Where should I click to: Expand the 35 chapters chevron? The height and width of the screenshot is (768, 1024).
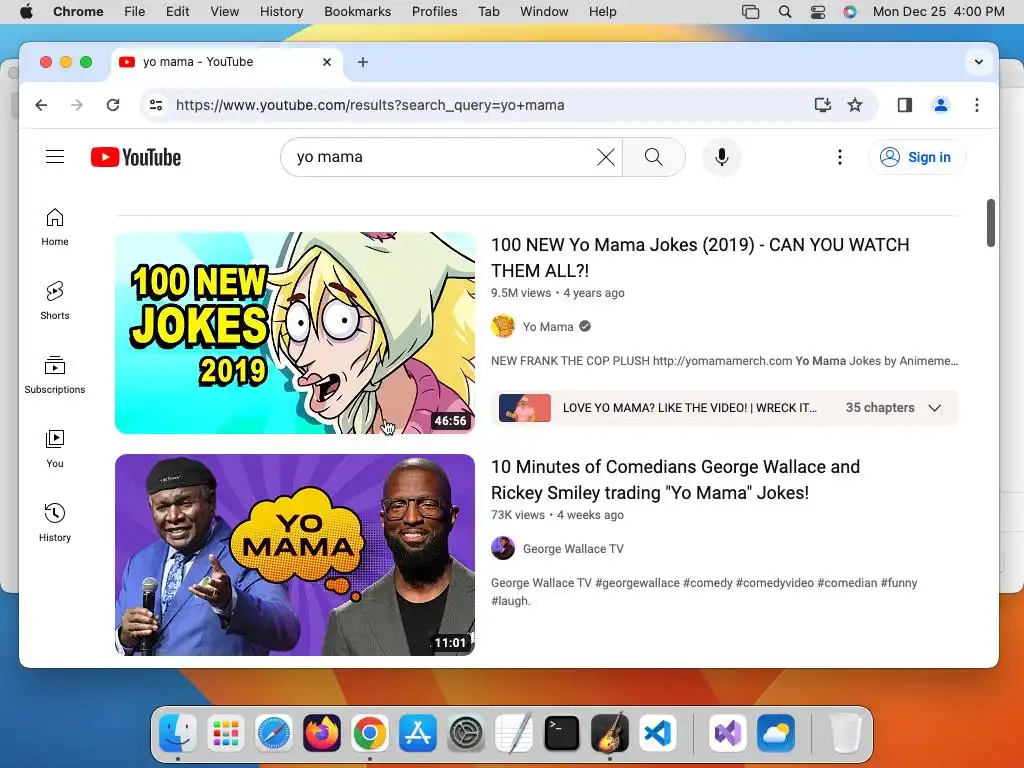935,408
